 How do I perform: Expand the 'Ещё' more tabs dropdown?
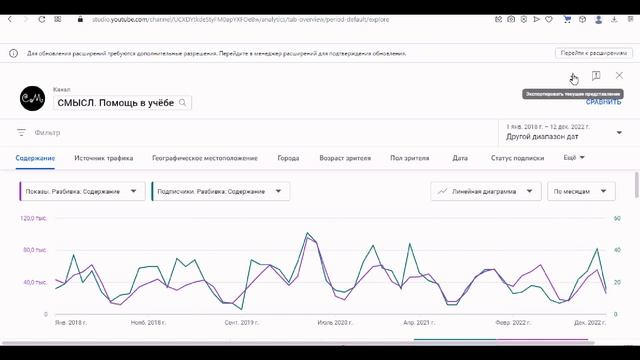574,158
